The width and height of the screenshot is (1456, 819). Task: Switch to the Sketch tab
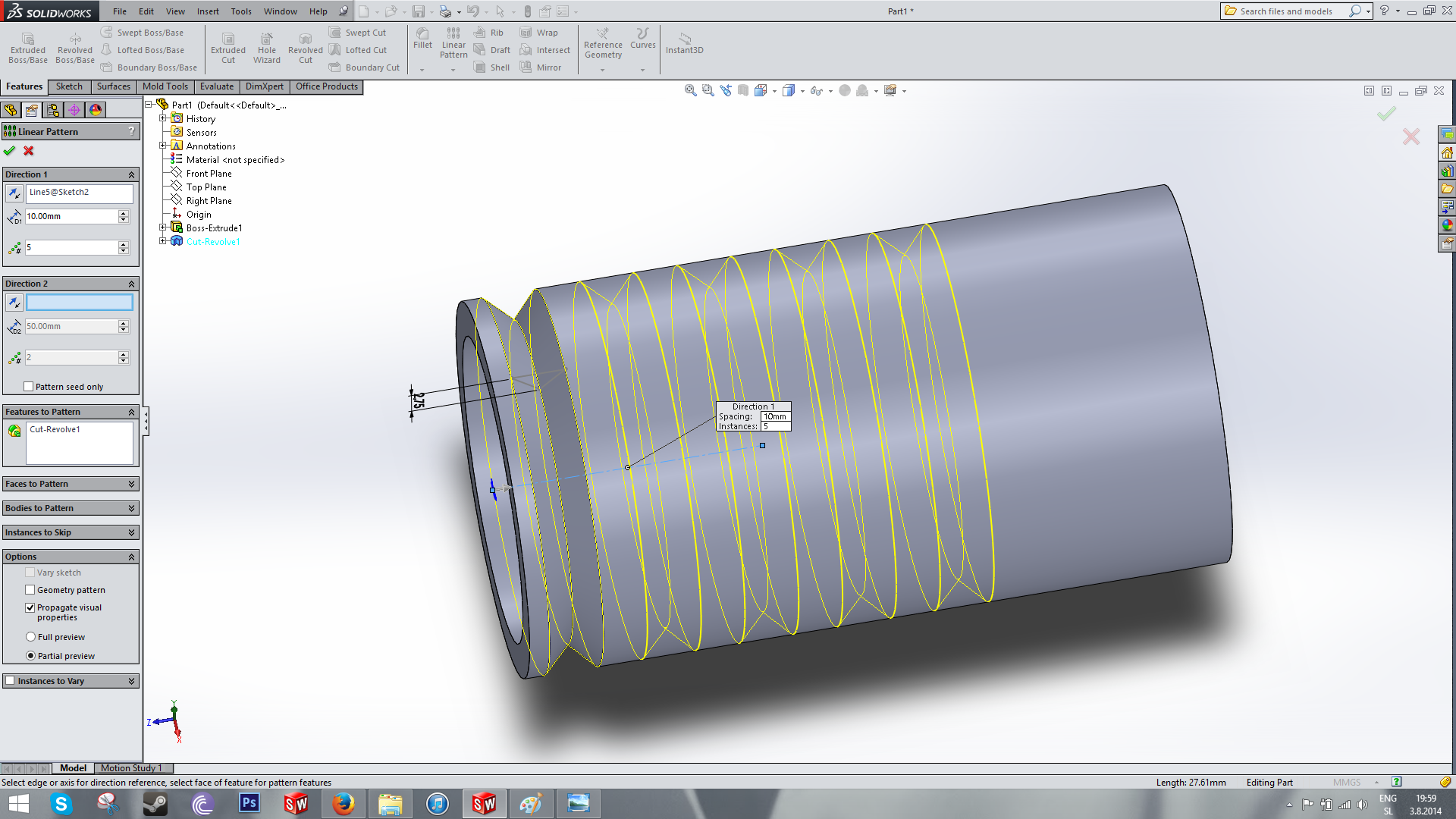[x=69, y=86]
